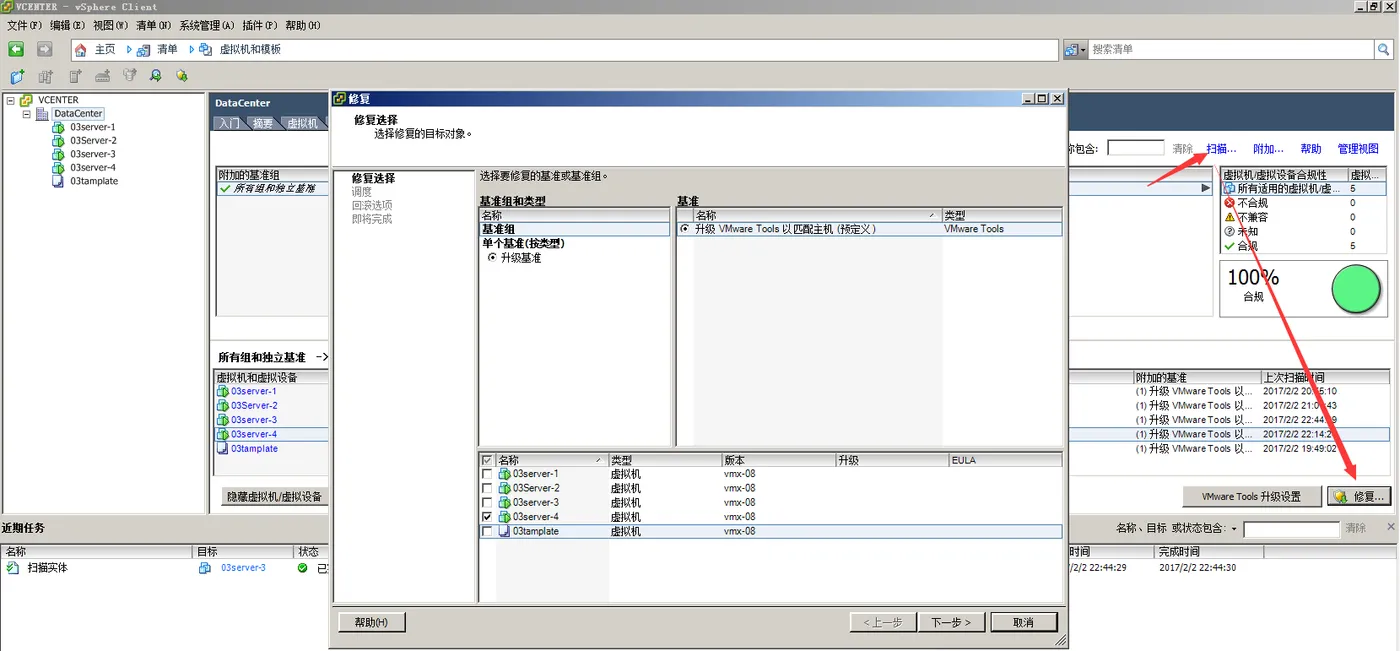This screenshot has width=1400, height=651.
Task: Select the 升级基准 radio button
Action: [492, 258]
